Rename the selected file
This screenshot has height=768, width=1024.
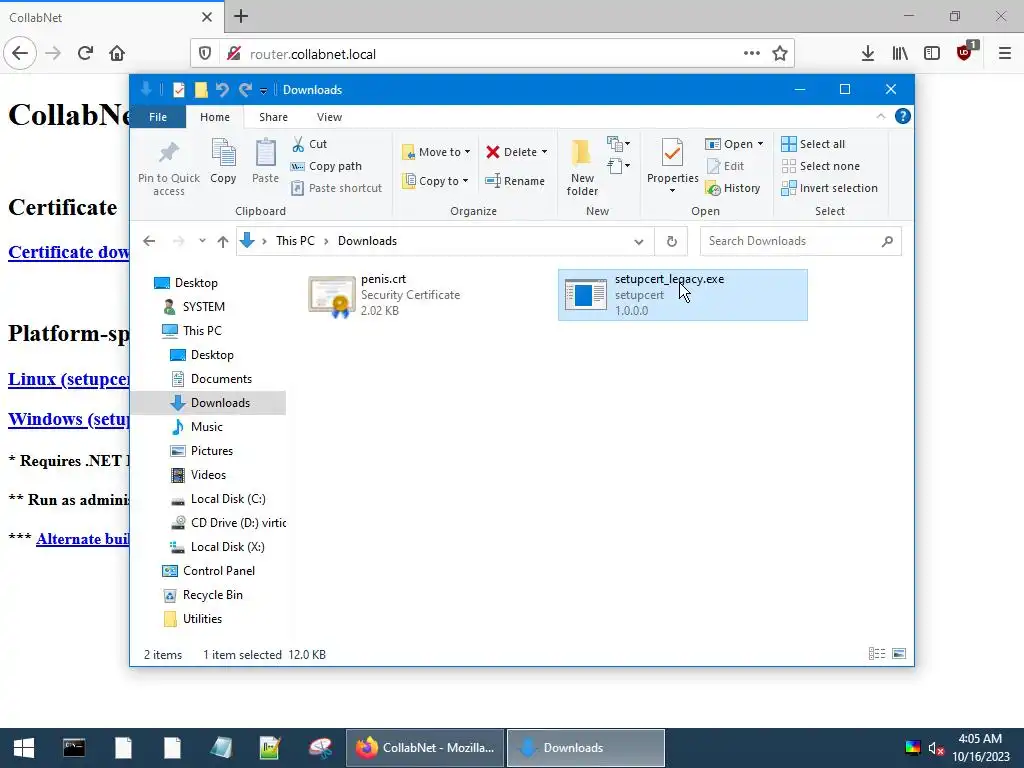[x=515, y=181]
